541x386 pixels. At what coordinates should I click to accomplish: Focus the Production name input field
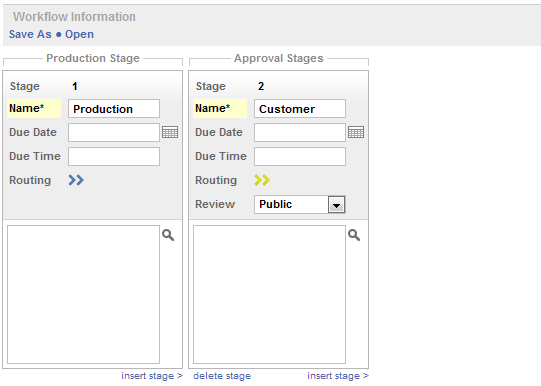114,109
